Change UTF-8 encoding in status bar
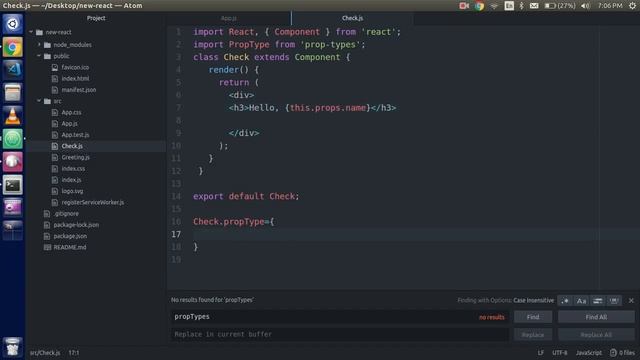Viewport: 640px width, 360px height. point(560,353)
